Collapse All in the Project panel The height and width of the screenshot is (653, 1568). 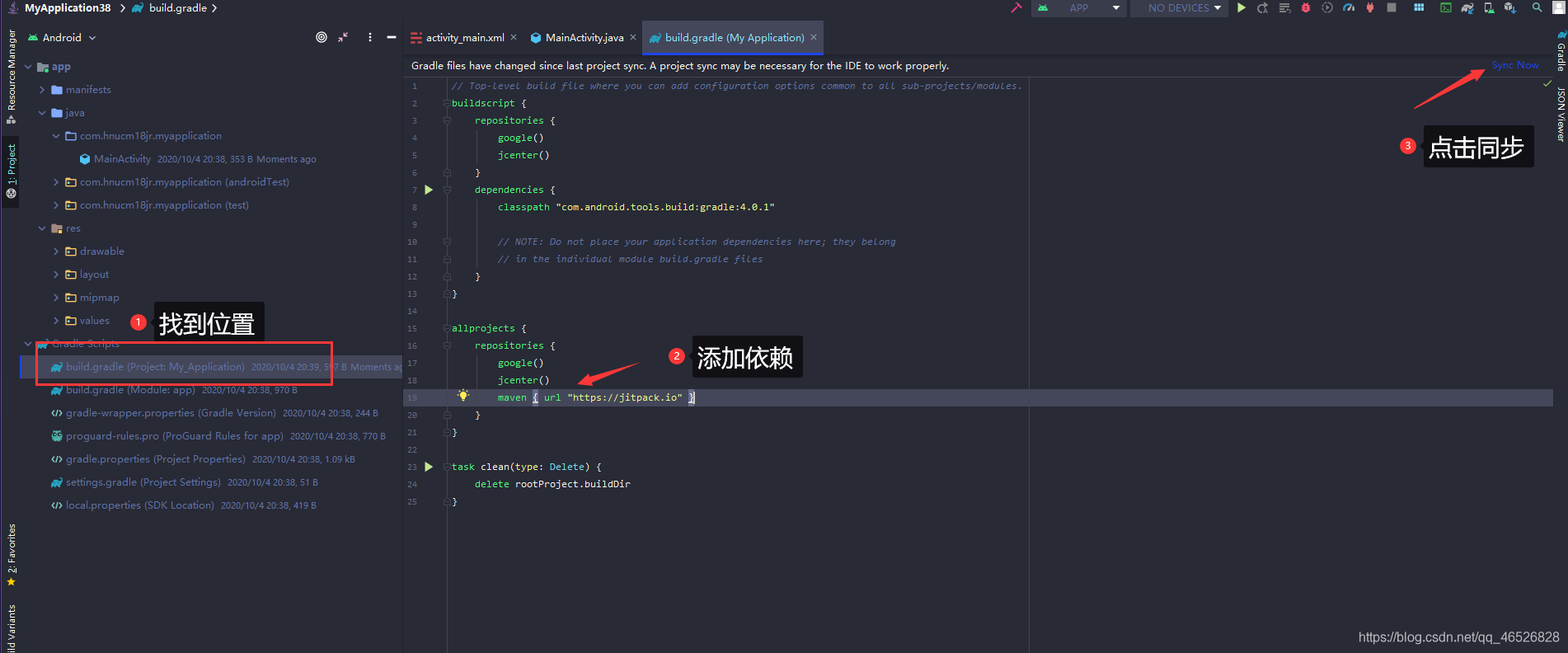click(x=343, y=37)
